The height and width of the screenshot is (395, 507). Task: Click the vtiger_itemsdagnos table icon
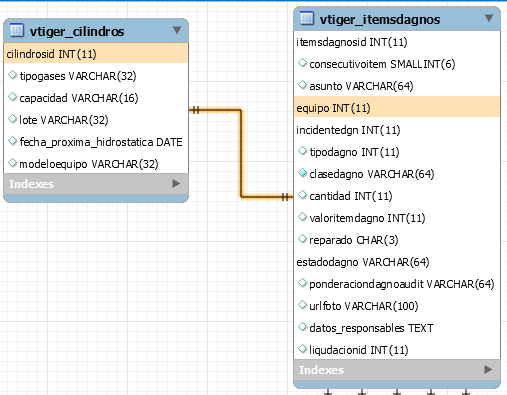pyautogui.click(x=307, y=18)
